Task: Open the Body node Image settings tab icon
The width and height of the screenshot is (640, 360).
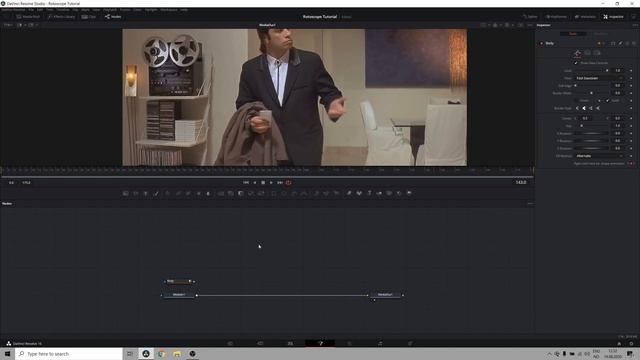Action: point(587,53)
